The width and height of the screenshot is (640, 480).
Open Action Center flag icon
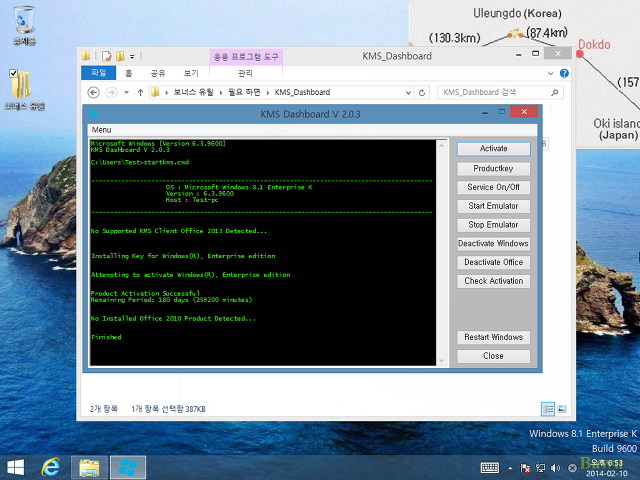(x=525, y=468)
